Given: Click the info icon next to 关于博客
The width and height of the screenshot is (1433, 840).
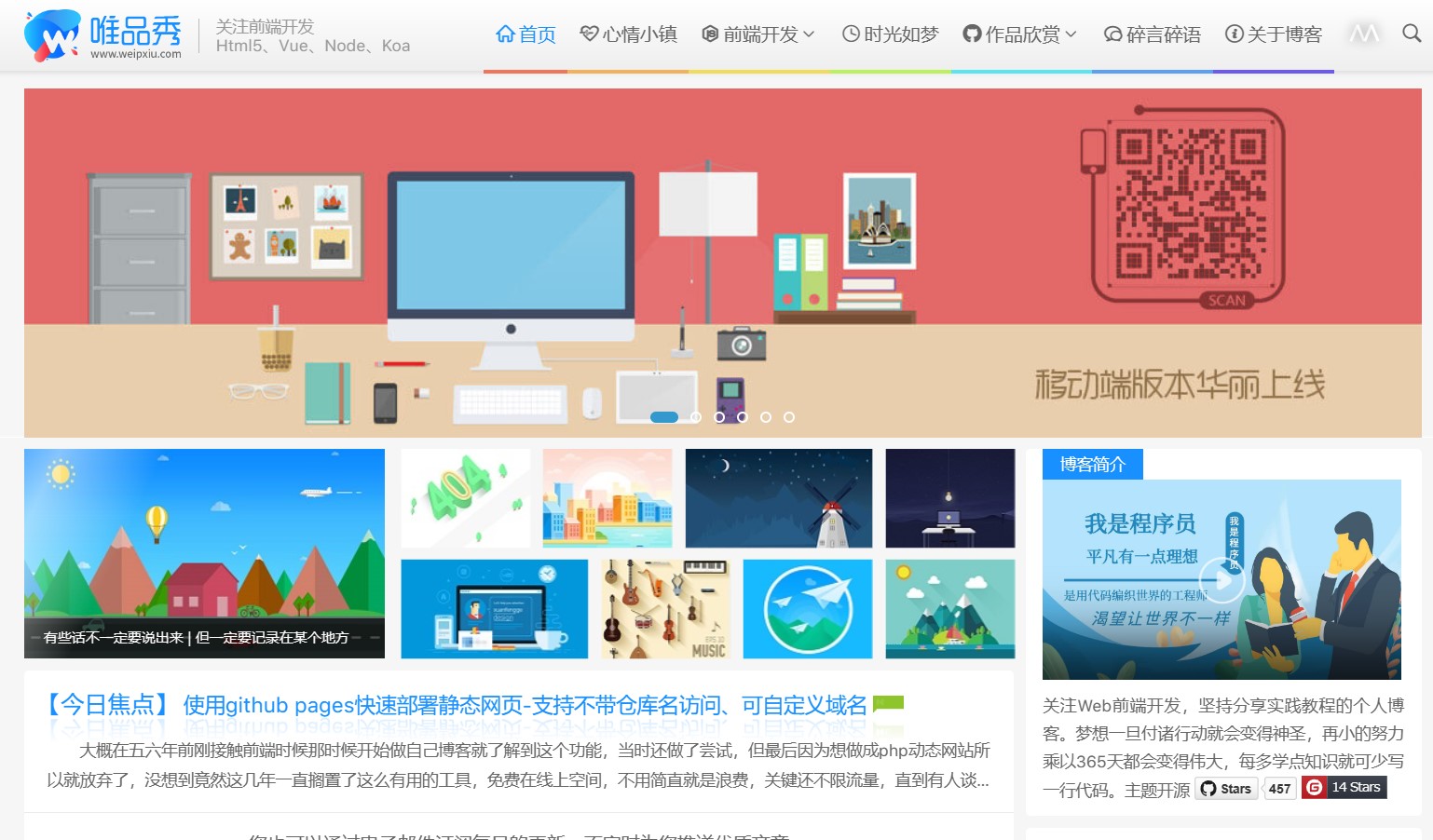Looking at the screenshot, I should (x=1234, y=33).
